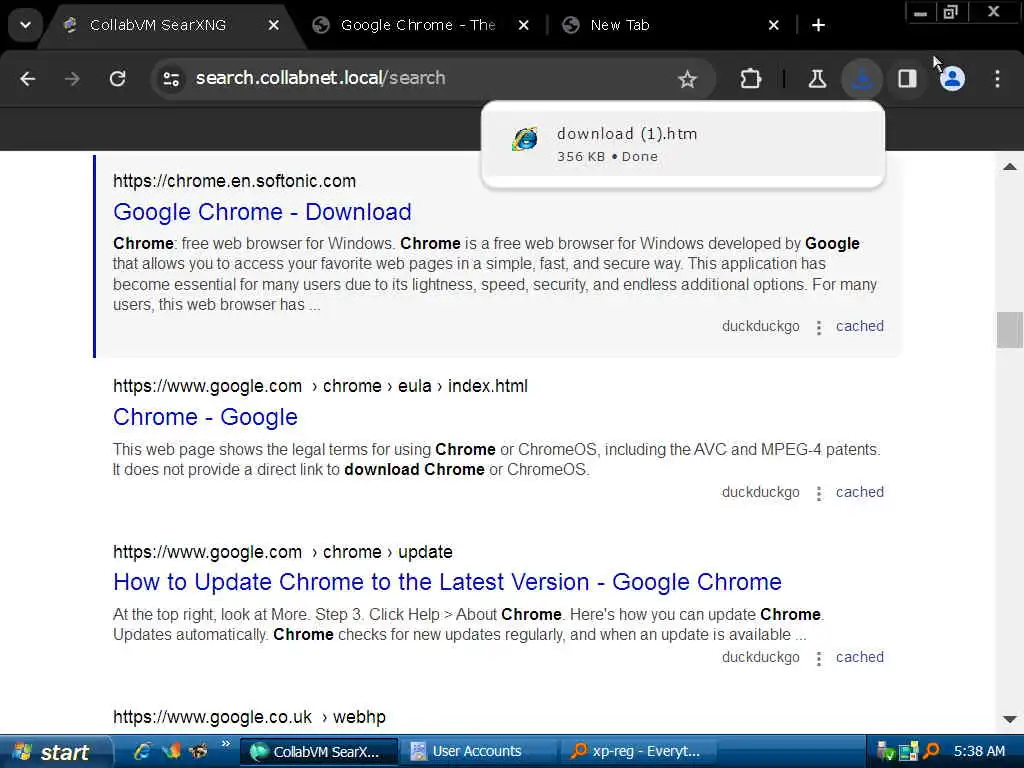Click the Internet Explorer file icon in downloads
The width and height of the screenshot is (1024, 768).
tap(525, 139)
